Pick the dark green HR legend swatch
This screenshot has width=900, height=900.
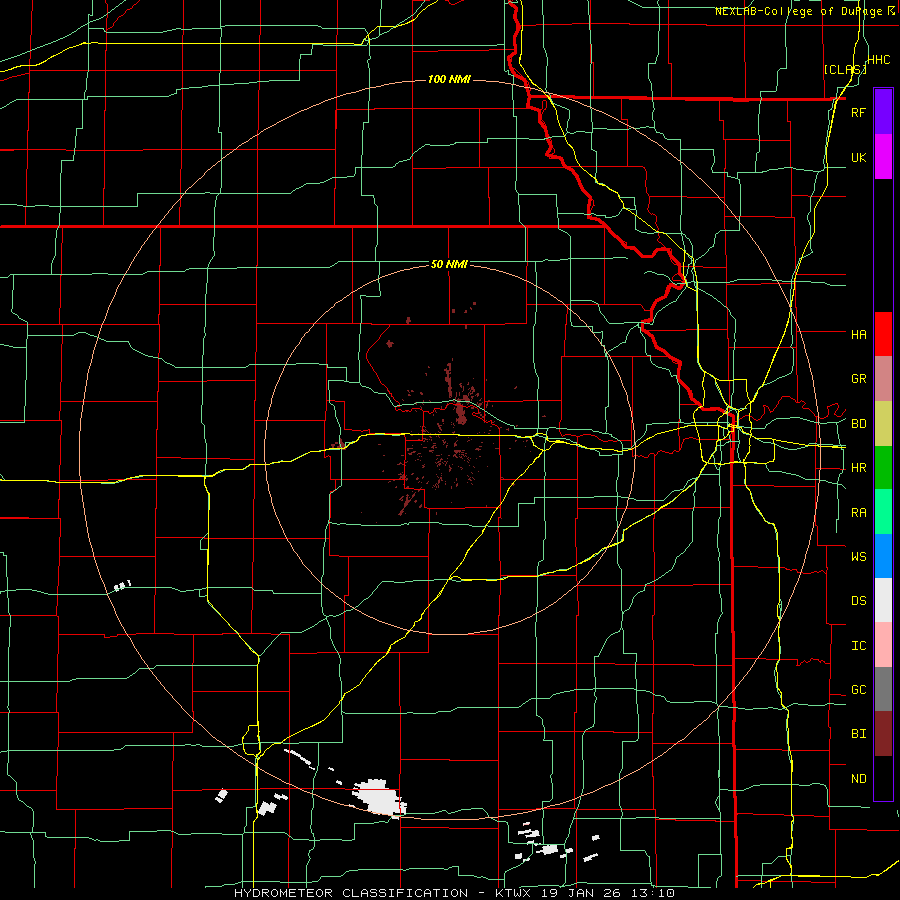click(883, 468)
